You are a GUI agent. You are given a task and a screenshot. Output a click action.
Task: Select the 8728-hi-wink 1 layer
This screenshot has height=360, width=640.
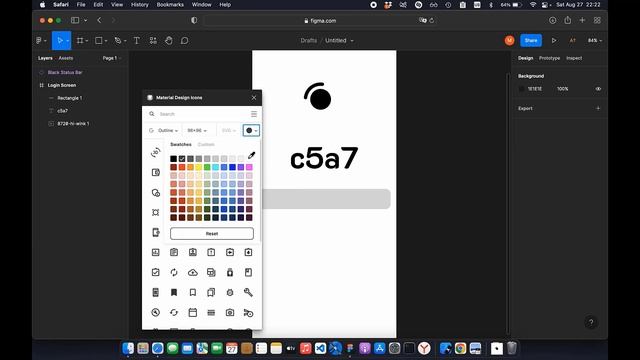(x=73, y=123)
